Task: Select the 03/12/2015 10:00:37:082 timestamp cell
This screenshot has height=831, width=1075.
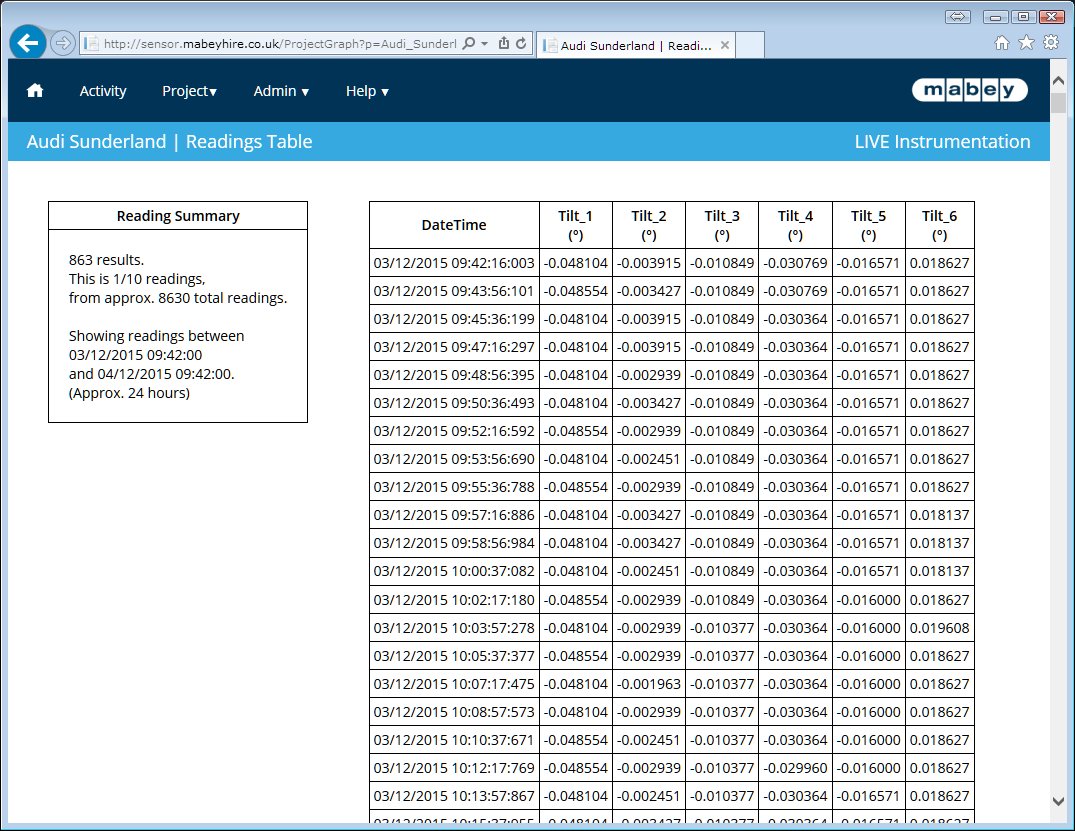Action: pos(454,570)
